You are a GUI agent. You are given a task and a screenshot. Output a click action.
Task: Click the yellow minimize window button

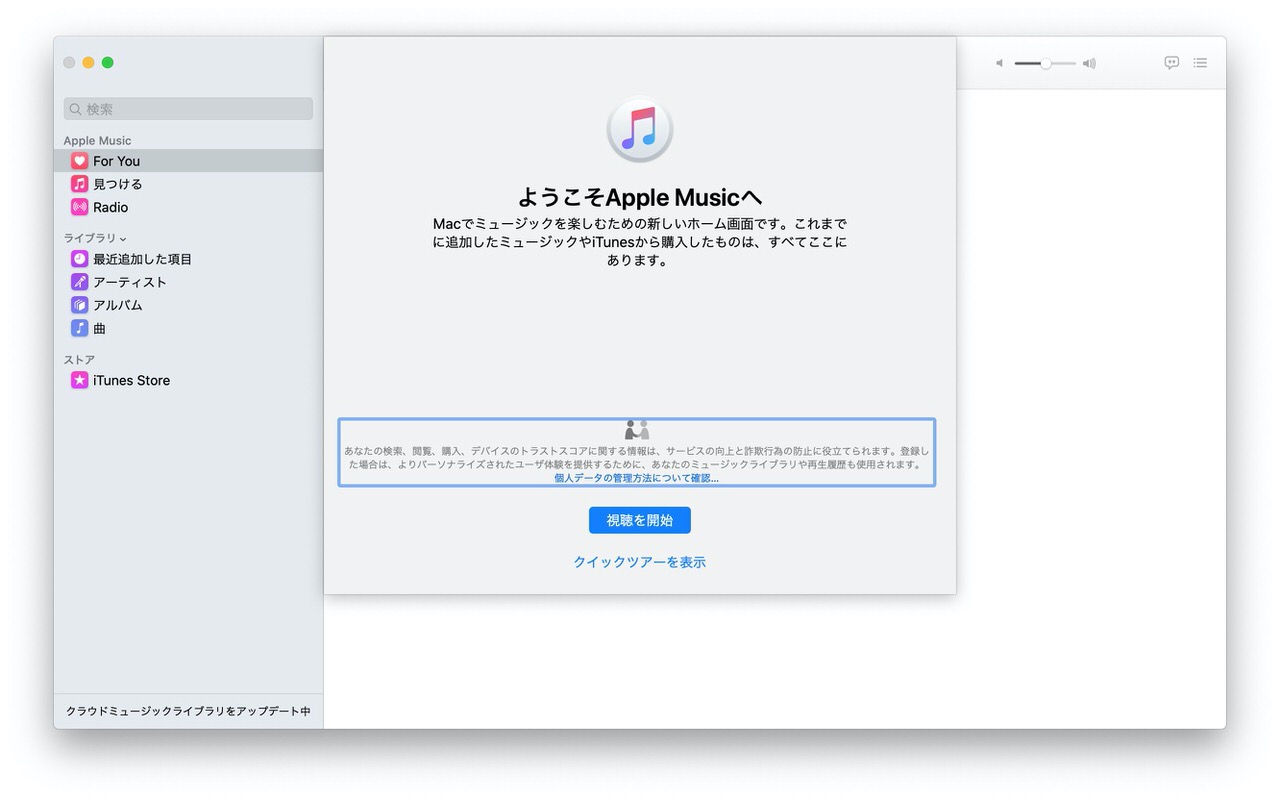(x=88, y=63)
